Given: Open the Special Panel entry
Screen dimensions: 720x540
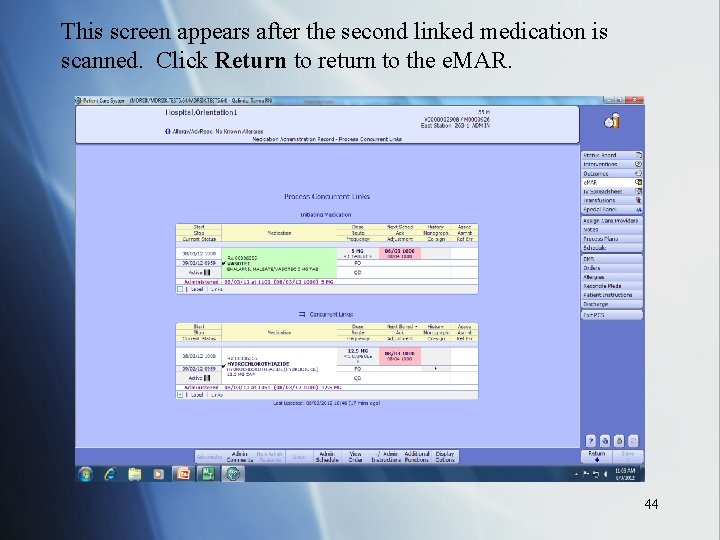Looking at the screenshot, I should 612,209.
